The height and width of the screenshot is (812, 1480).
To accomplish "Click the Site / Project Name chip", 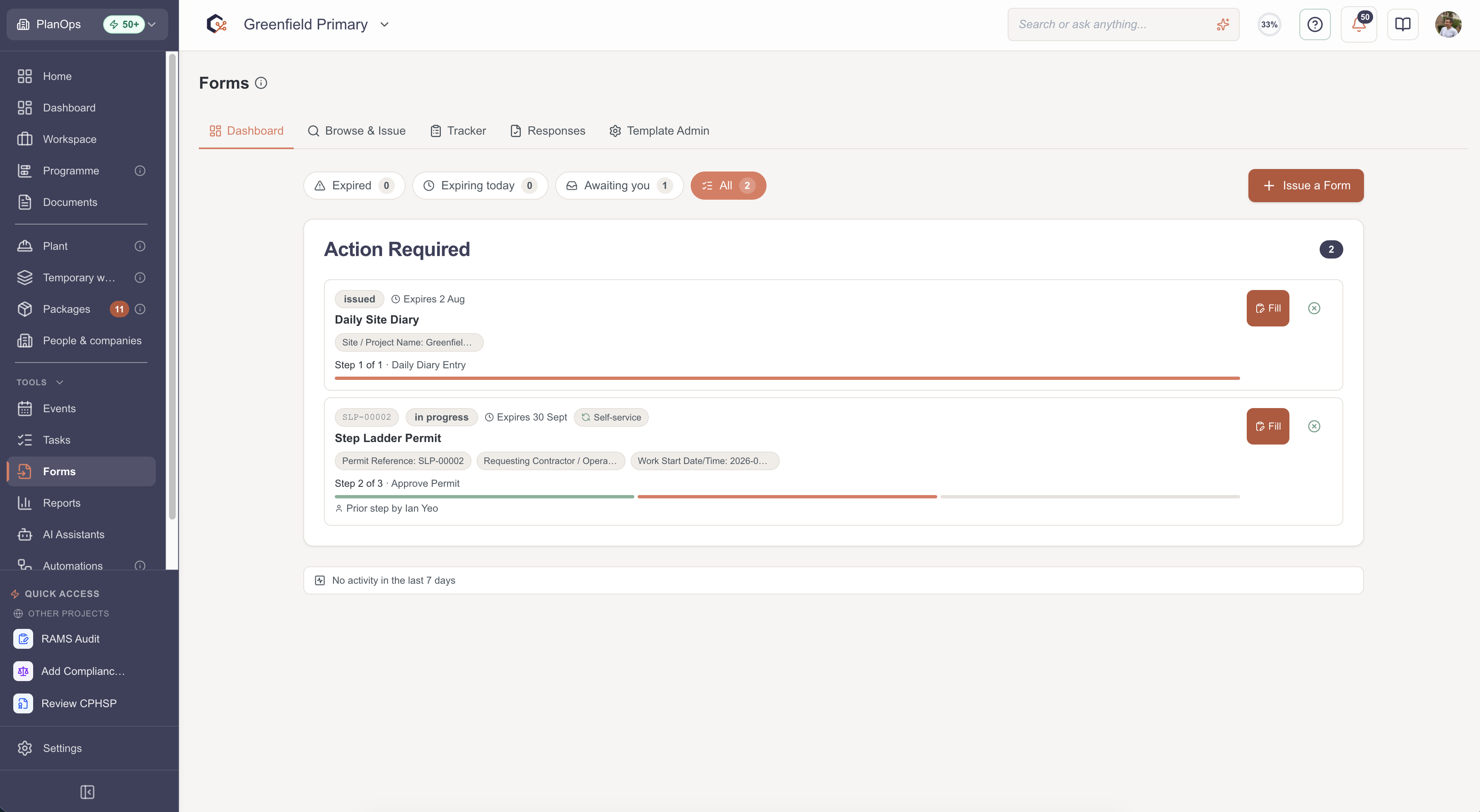I will [409, 343].
